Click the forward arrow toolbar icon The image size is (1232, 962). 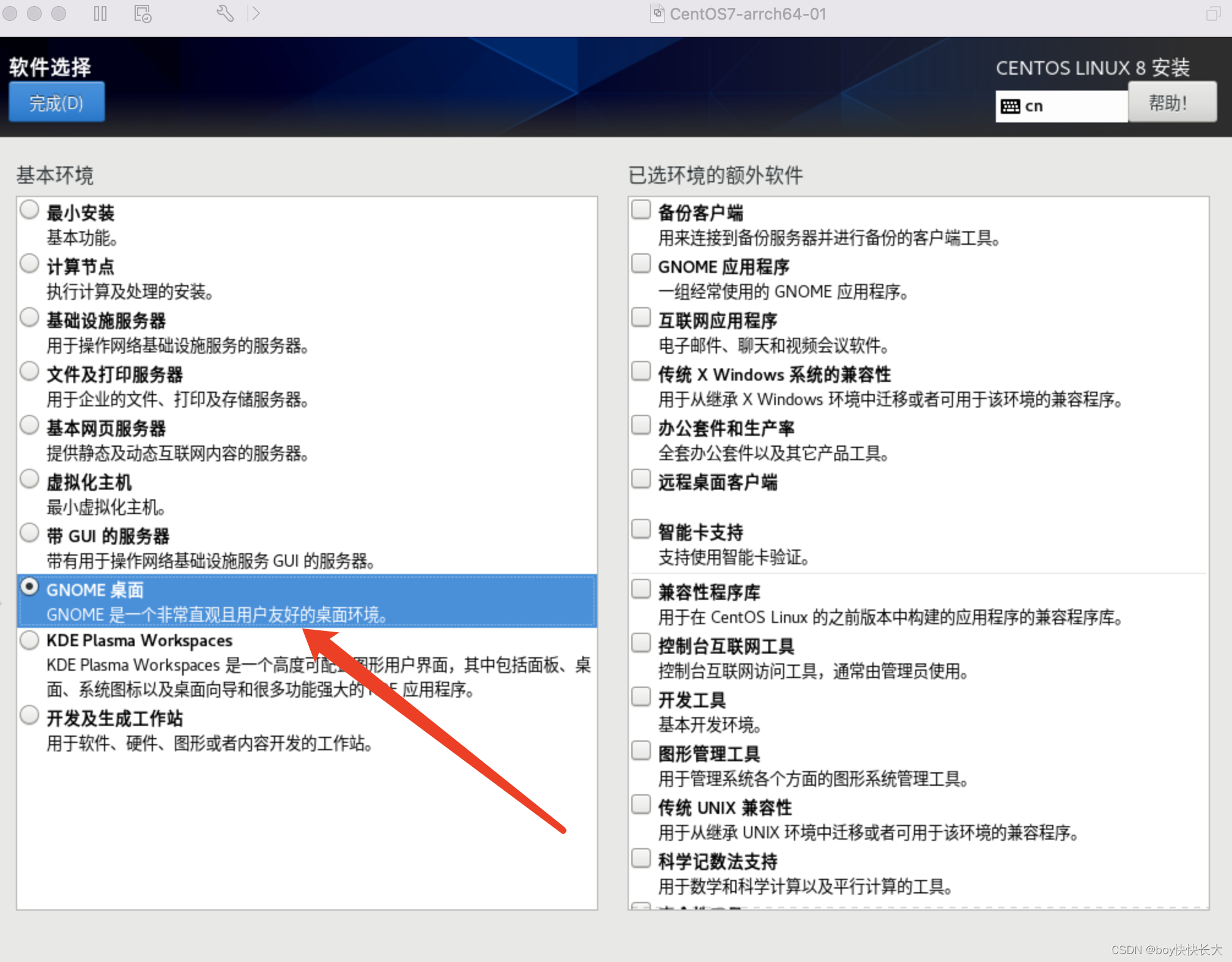[x=256, y=13]
